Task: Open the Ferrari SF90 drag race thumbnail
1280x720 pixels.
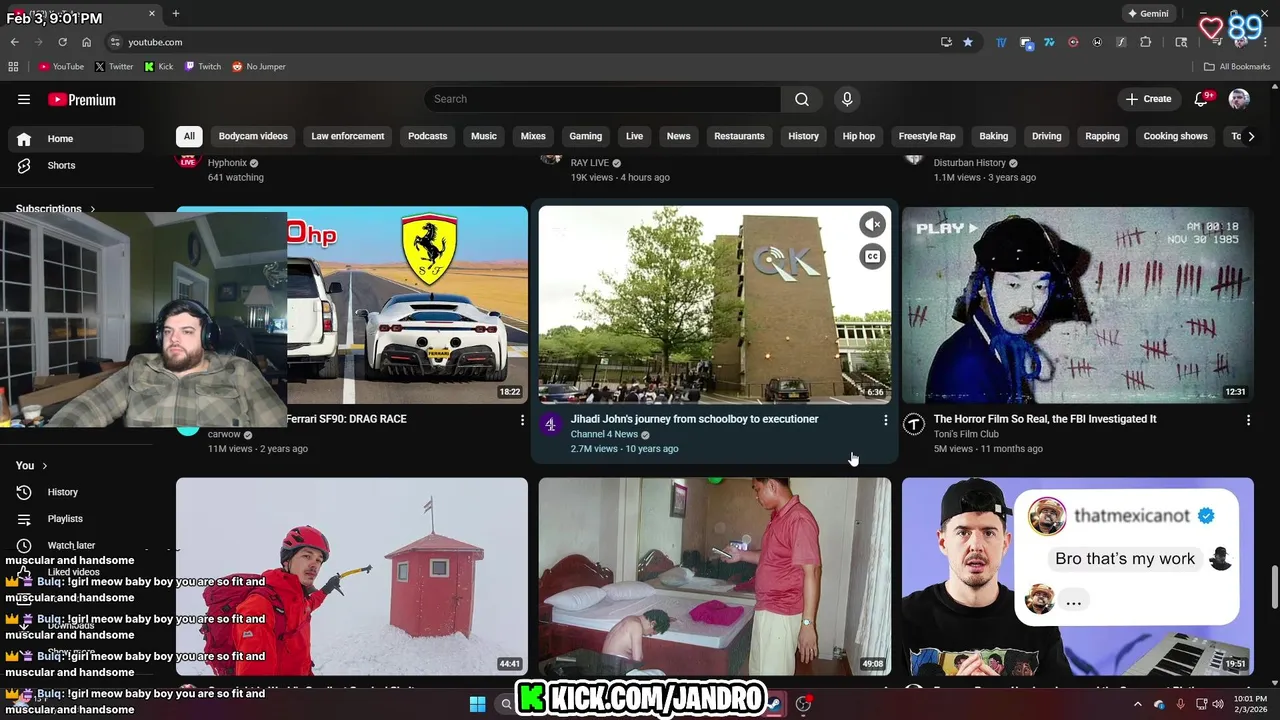Action: [x=408, y=304]
